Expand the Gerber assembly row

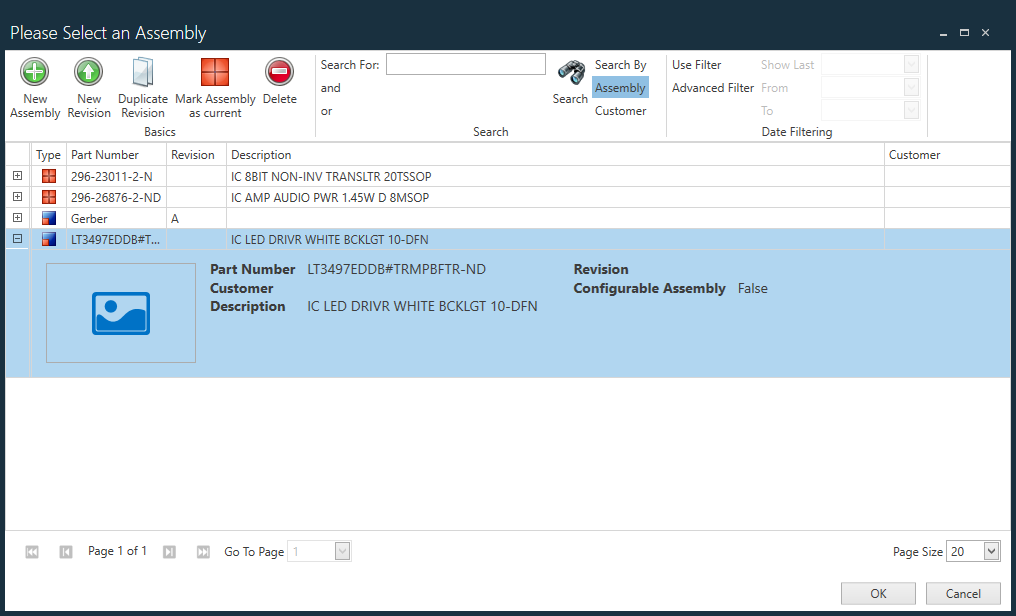[16, 218]
